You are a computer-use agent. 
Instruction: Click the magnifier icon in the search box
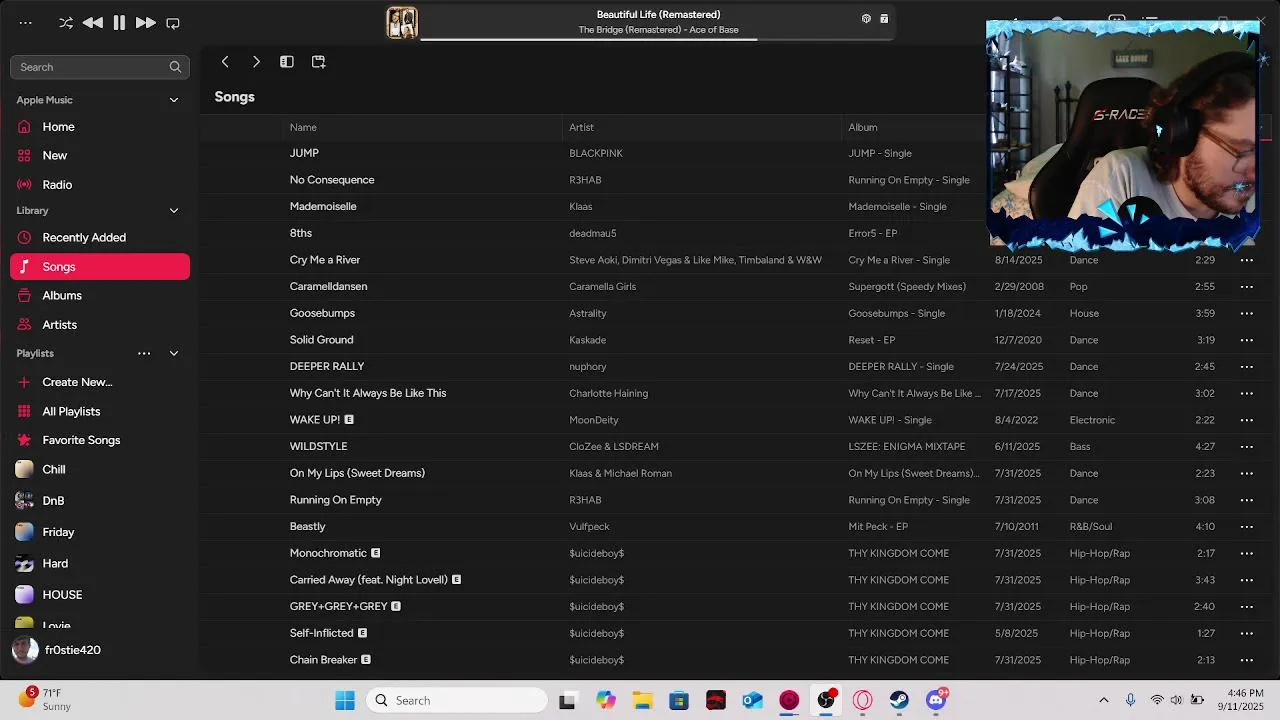tap(175, 67)
